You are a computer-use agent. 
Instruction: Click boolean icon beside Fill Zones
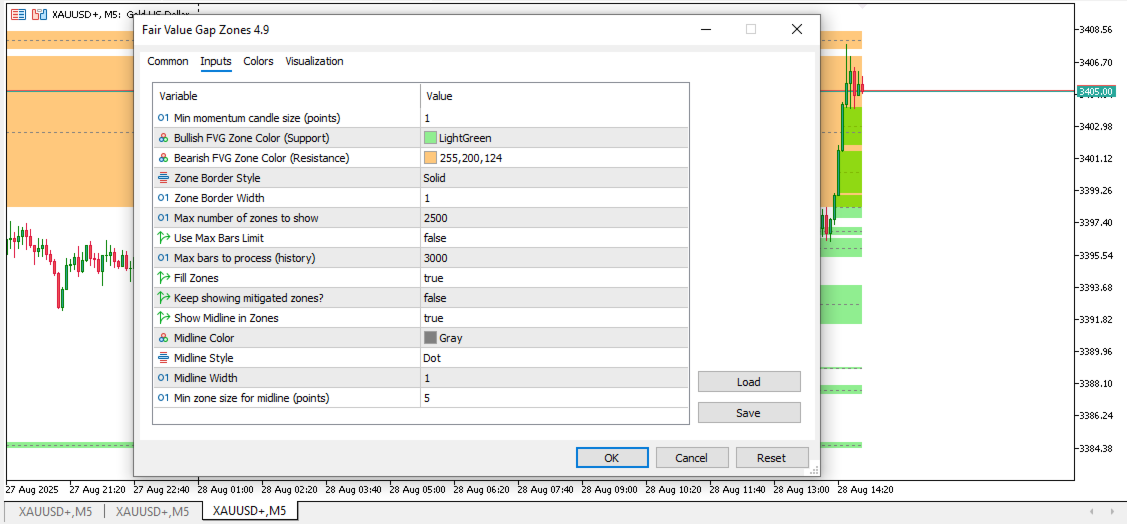point(163,278)
